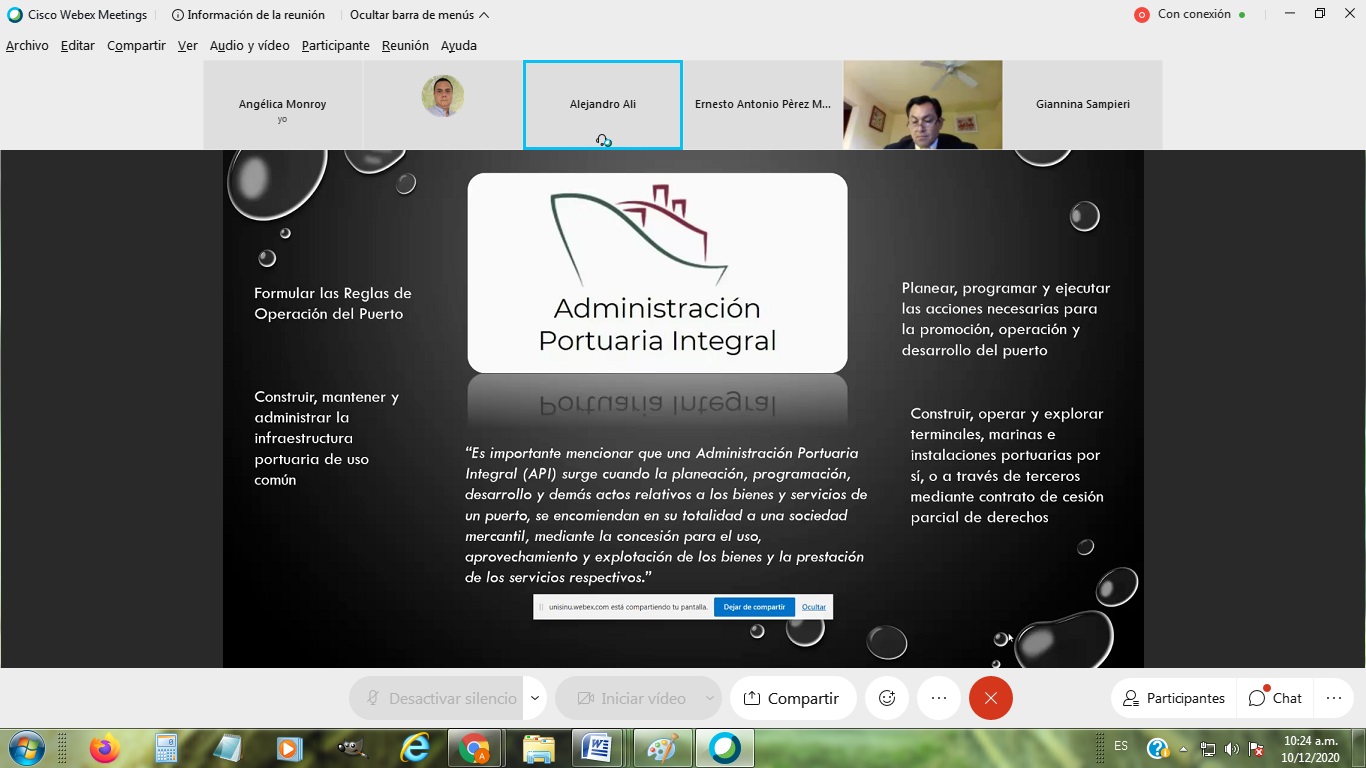Click the network tray icon
This screenshot has width=1366, height=768.
click(1208, 748)
